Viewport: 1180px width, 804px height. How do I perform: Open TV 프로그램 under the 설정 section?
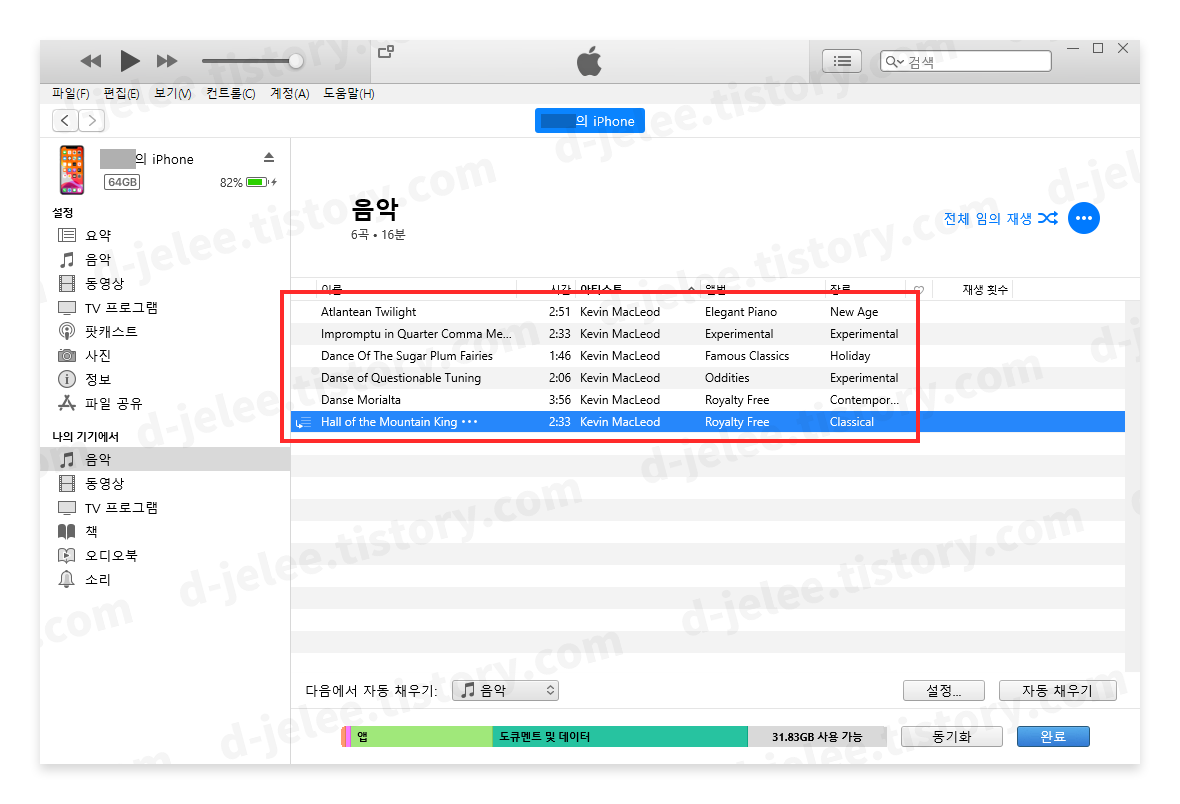click(x=120, y=307)
